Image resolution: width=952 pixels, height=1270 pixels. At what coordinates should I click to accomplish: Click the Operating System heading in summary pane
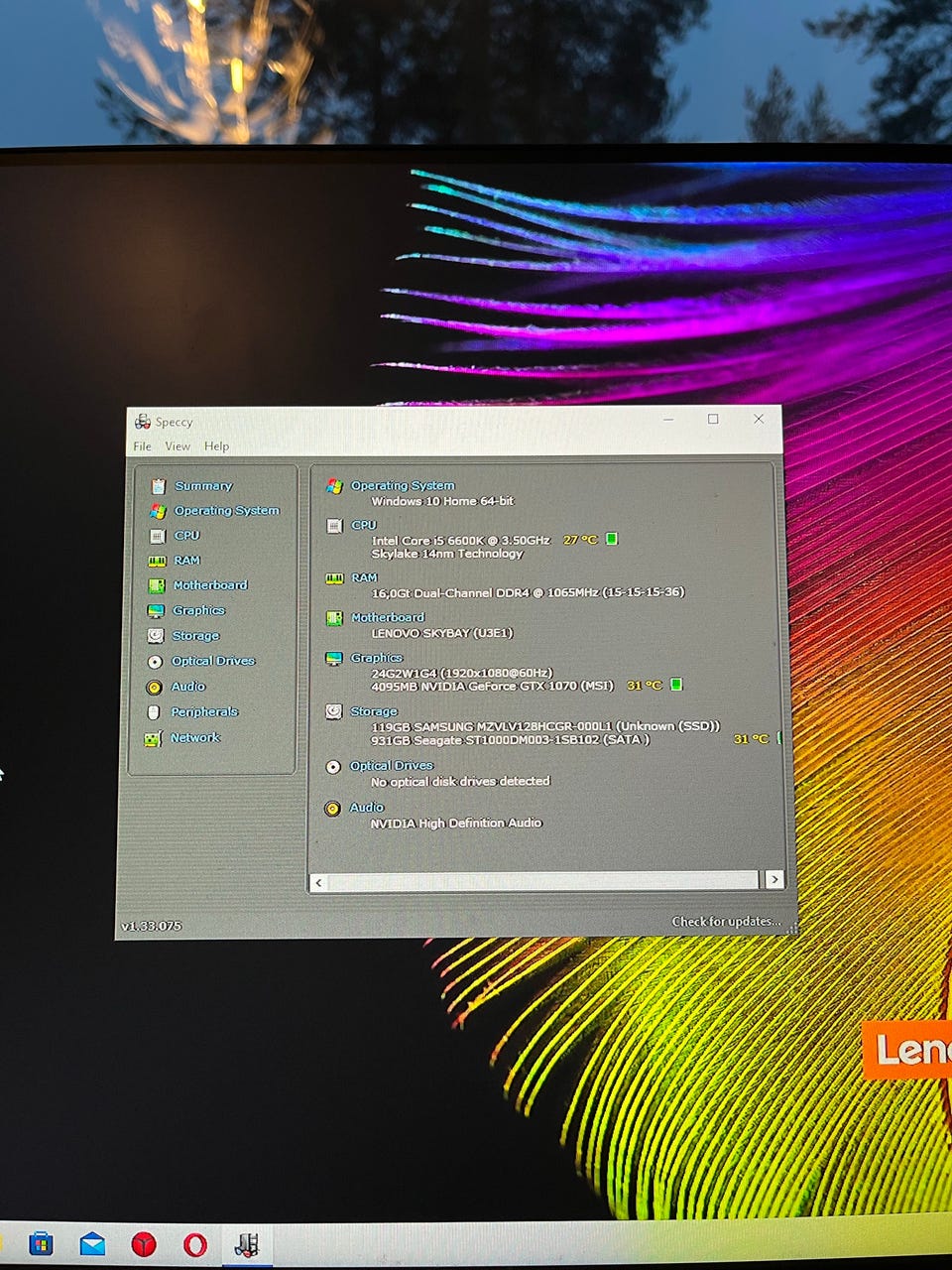[x=403, y=485]
